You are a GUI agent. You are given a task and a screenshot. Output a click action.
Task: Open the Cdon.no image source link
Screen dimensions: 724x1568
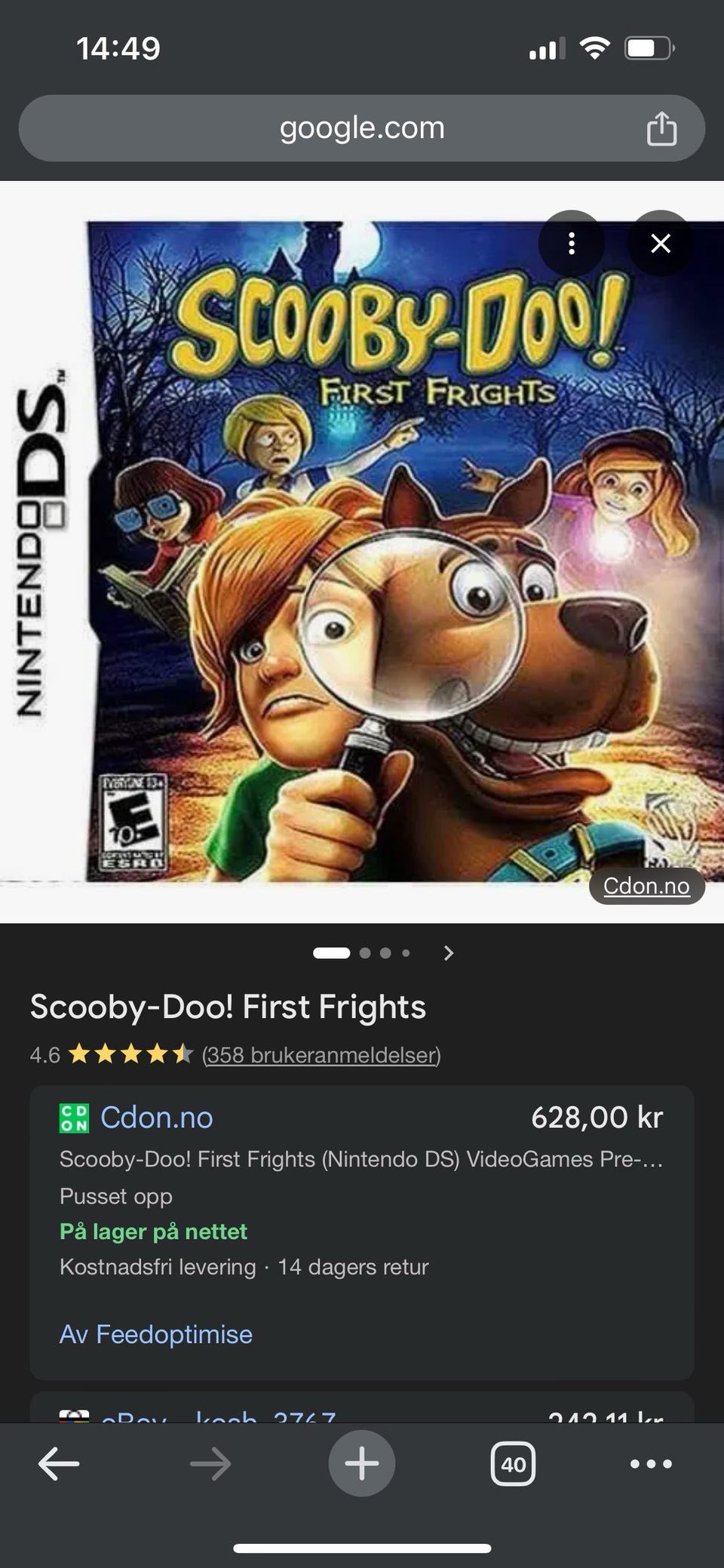point(646,885)
